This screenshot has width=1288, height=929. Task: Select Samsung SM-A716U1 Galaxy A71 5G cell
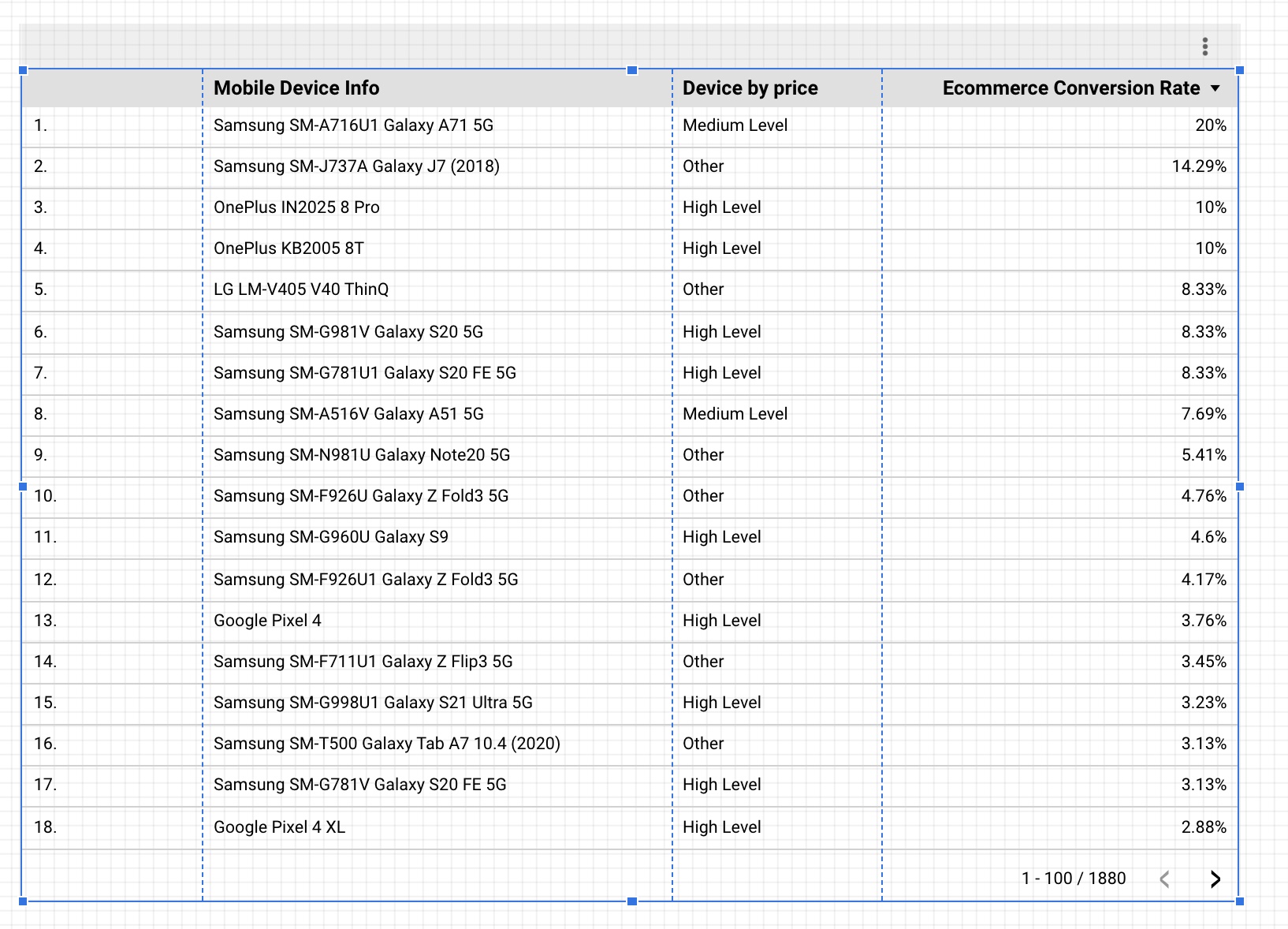353,125
